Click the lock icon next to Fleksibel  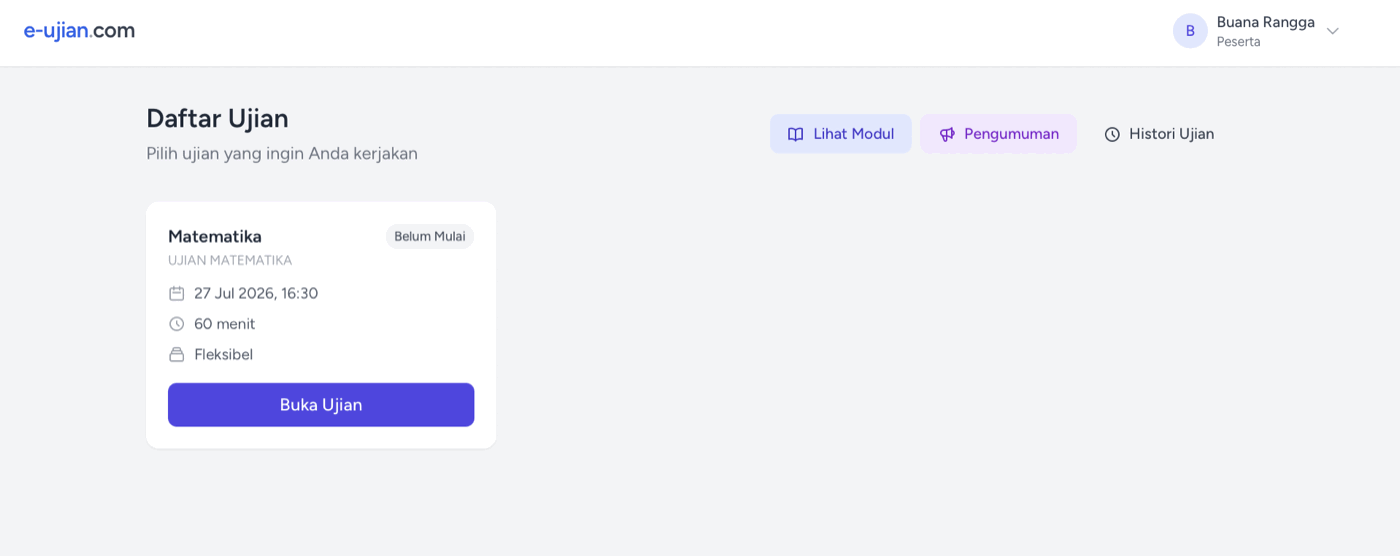(177, 354)
